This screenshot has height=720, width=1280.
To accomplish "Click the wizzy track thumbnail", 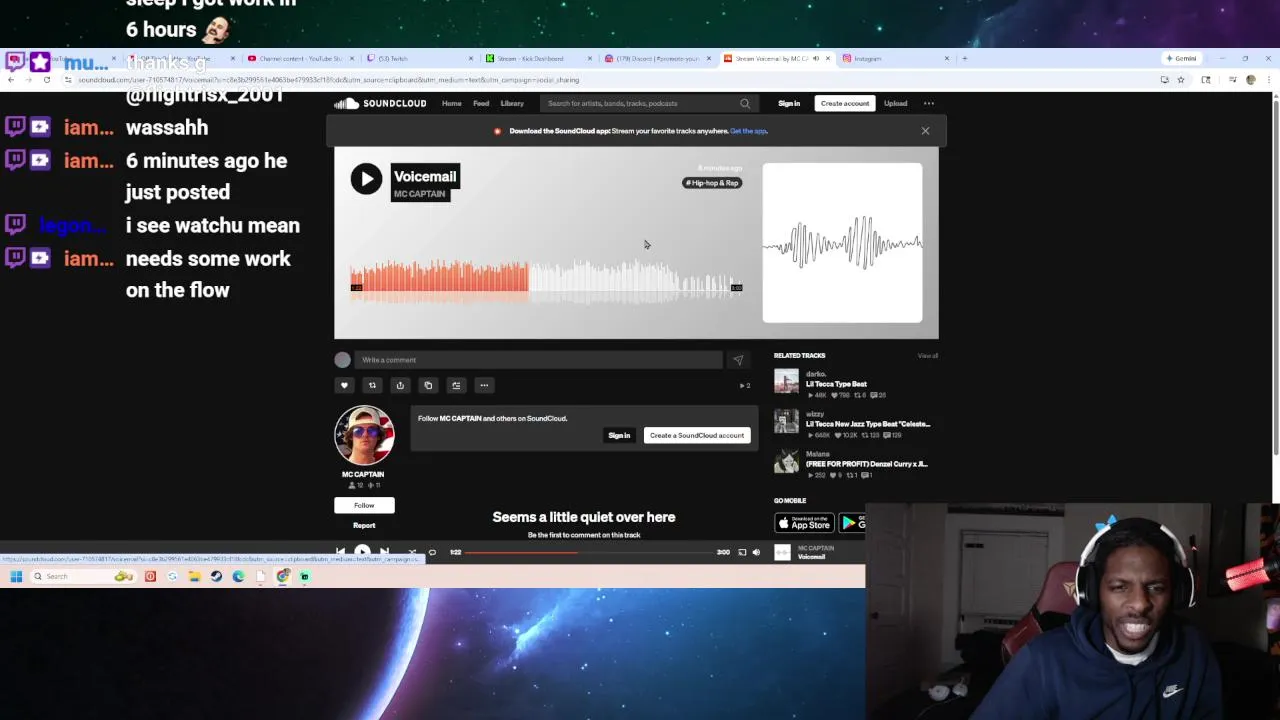I will point(787,421).
